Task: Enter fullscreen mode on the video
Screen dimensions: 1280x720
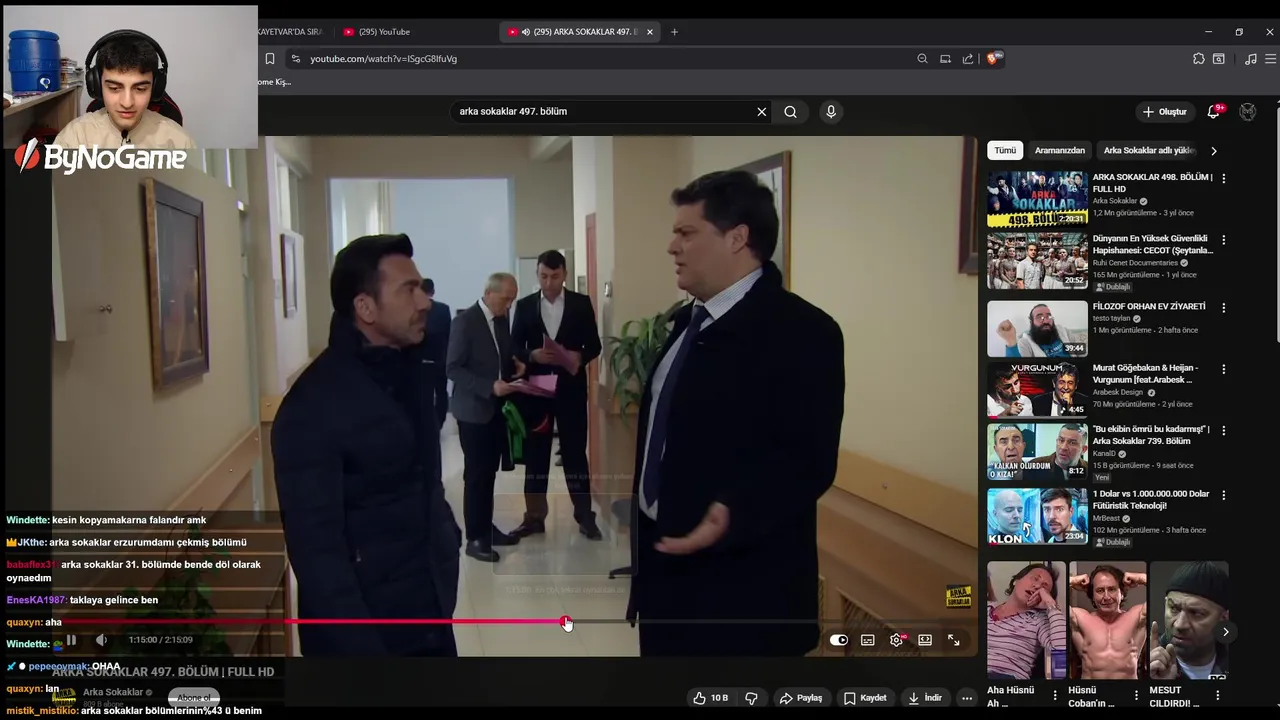Action: tap(954, 640)
